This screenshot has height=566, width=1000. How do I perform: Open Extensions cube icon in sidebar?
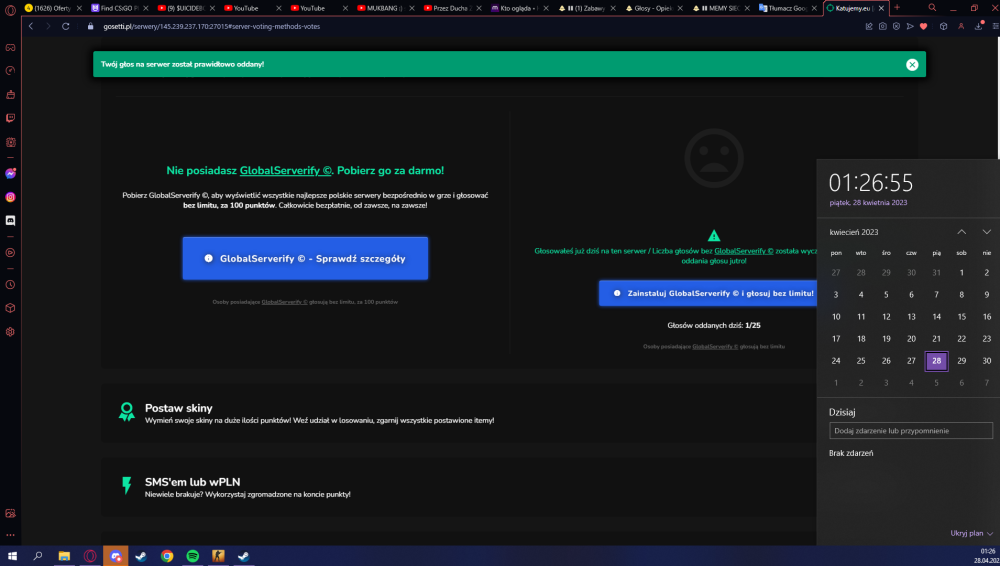(10, 308)
